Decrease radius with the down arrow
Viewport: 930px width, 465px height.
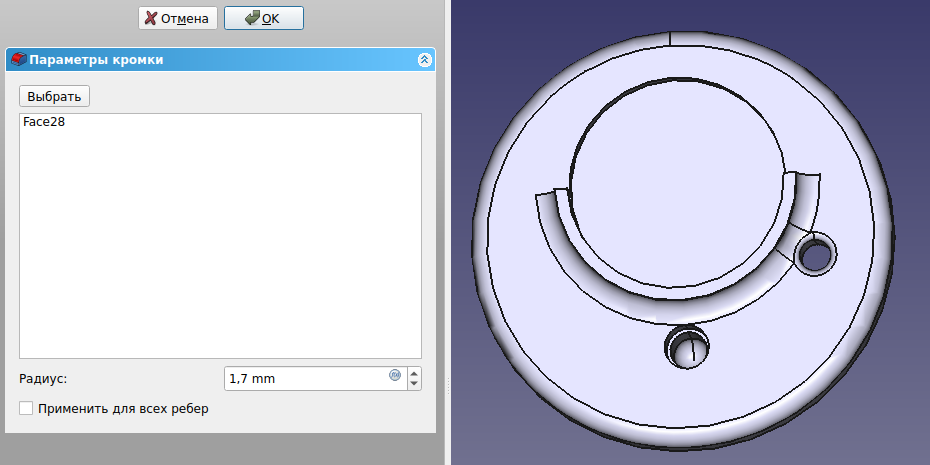(x=415, y=384)
